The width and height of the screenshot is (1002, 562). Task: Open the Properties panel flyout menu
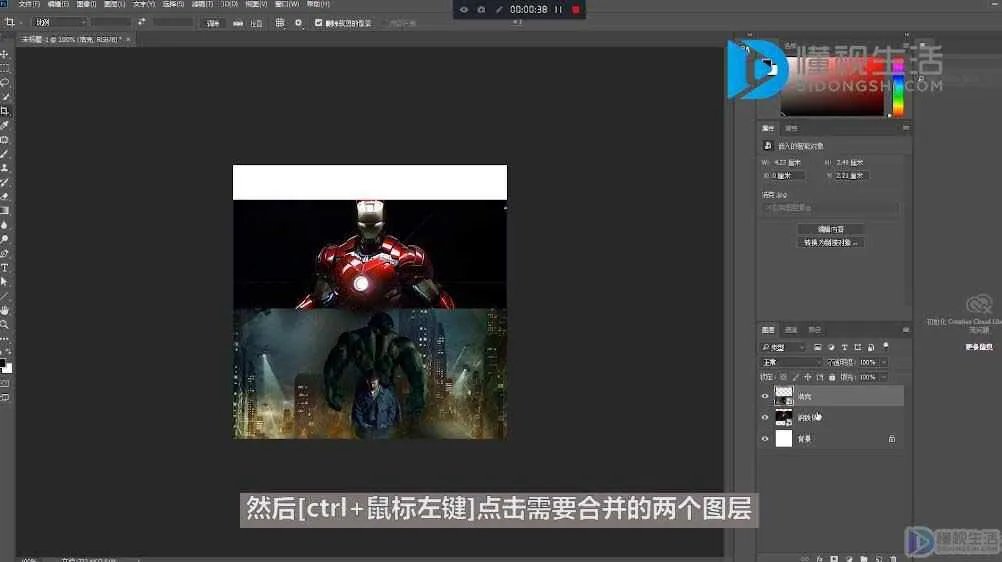(906, 128)
